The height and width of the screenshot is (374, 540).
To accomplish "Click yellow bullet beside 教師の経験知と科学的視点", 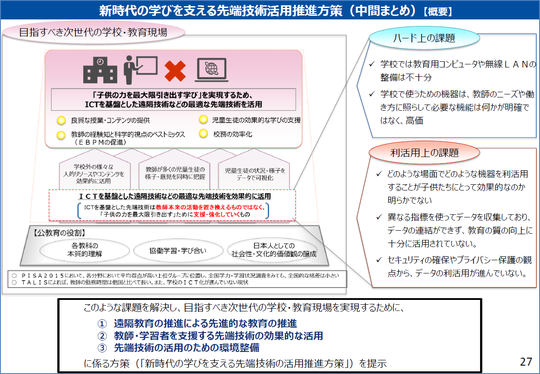I will pos(61,135).
